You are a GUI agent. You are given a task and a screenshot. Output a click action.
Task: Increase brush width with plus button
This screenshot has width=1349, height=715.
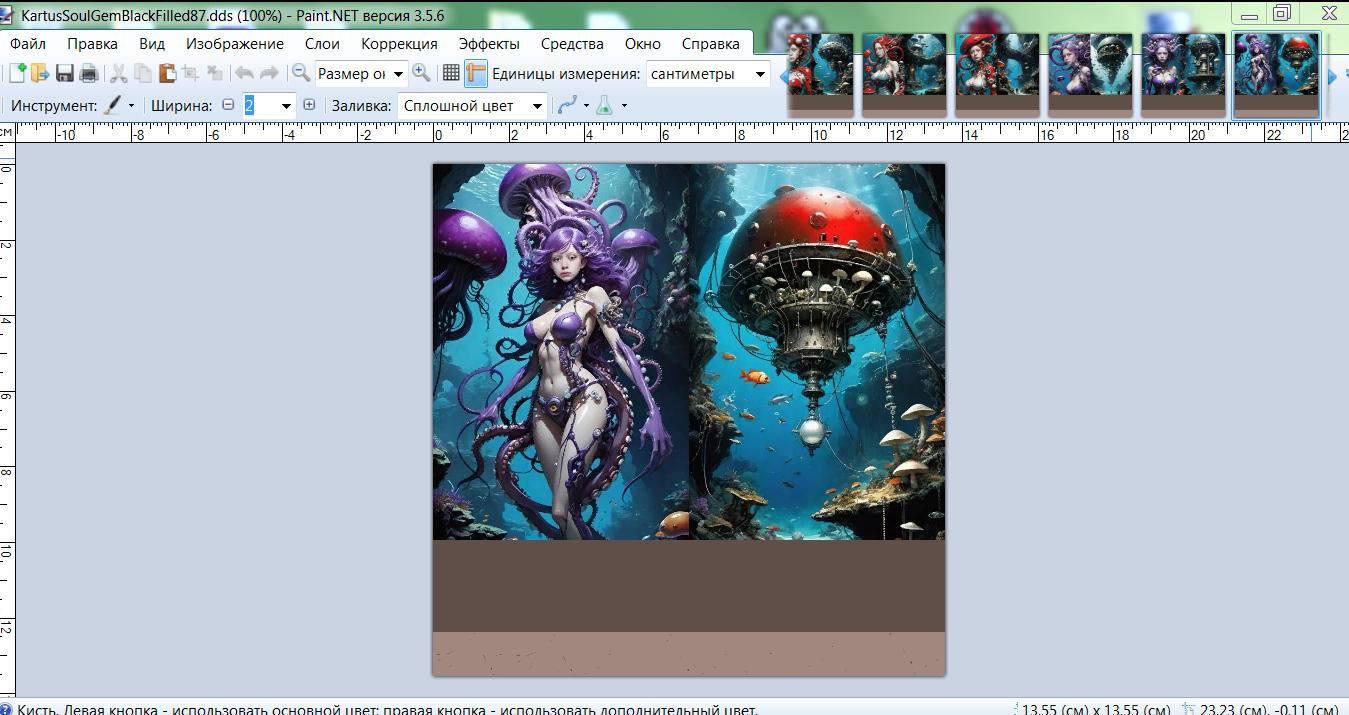click(x=309, y=105)
